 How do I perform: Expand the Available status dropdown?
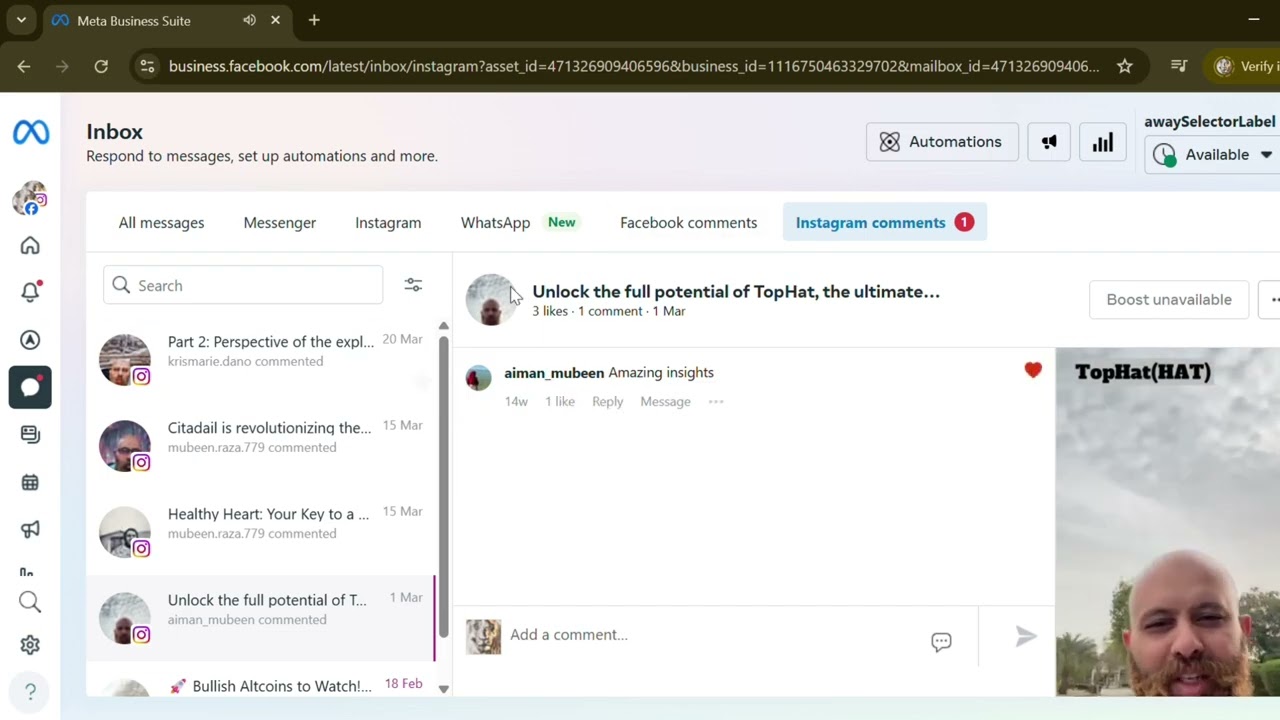pyautogui.click(x=1213, y=155)
